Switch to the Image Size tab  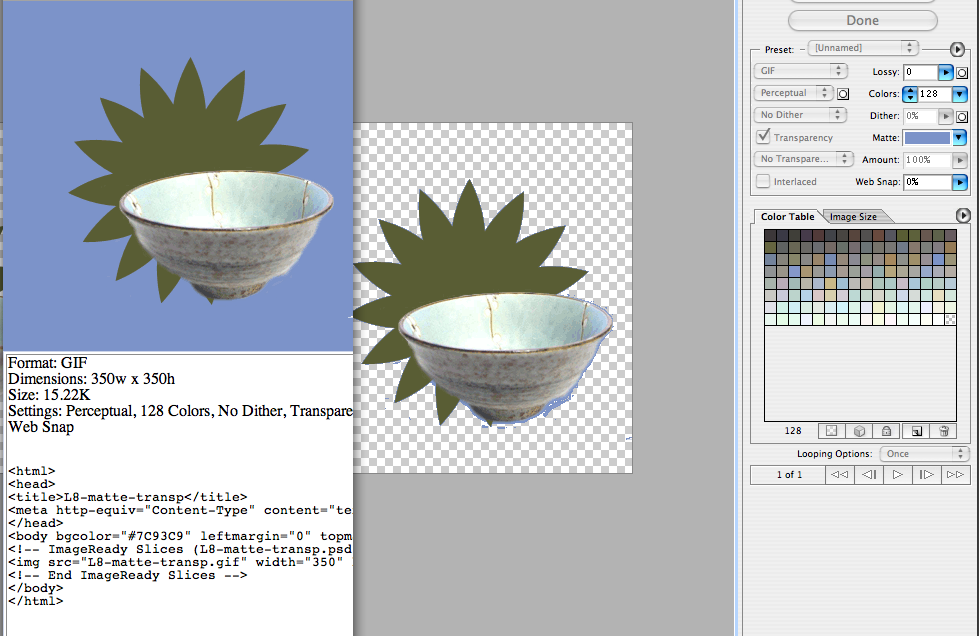(853, 216)
